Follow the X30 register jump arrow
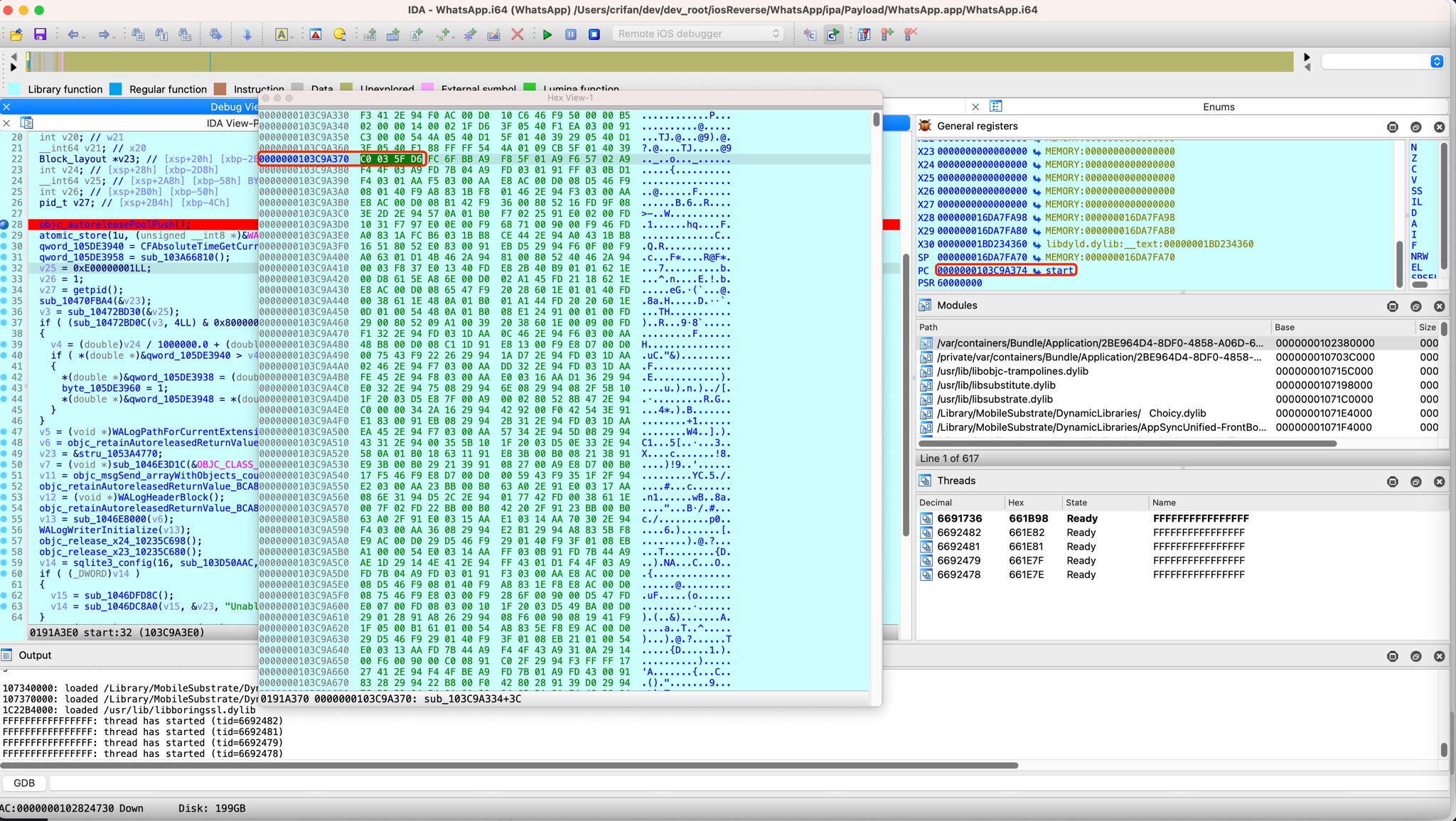Image resolution: width=1456 pixels, height=821 pixels. [x=1037, y=244]
